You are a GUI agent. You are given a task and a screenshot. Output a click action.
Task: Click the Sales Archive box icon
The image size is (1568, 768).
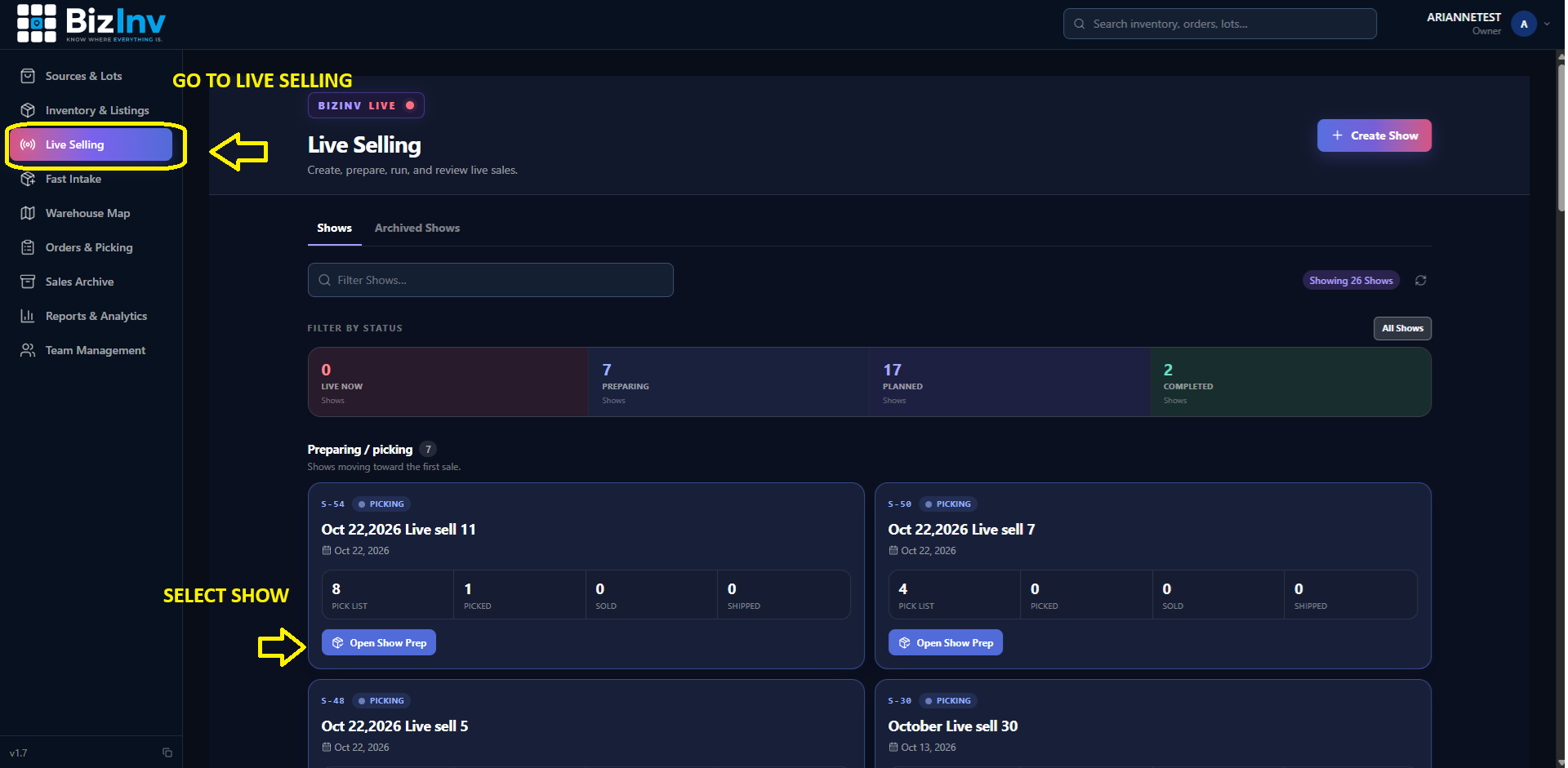coord(28,282)
